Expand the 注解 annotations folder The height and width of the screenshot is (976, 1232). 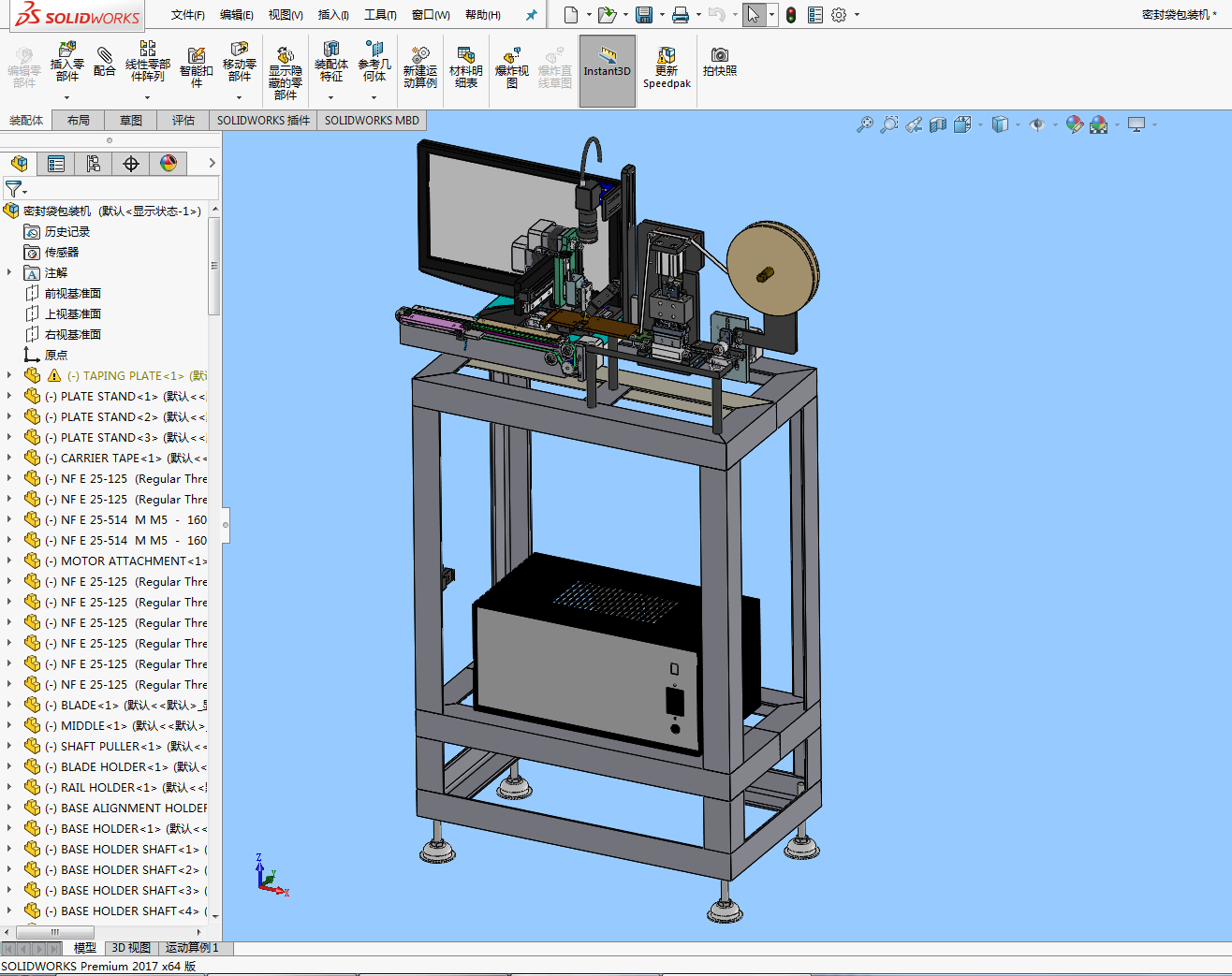click(9, 272)
